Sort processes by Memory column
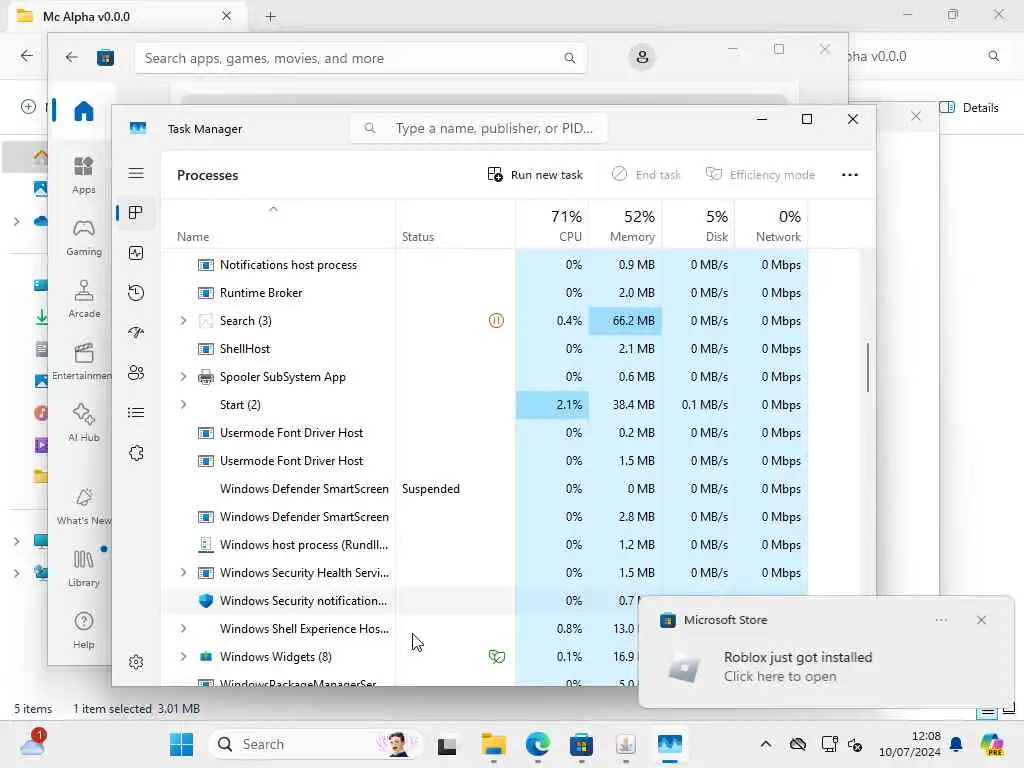The width and height of the screenshot is (1024, 768). tap(626, 225)
